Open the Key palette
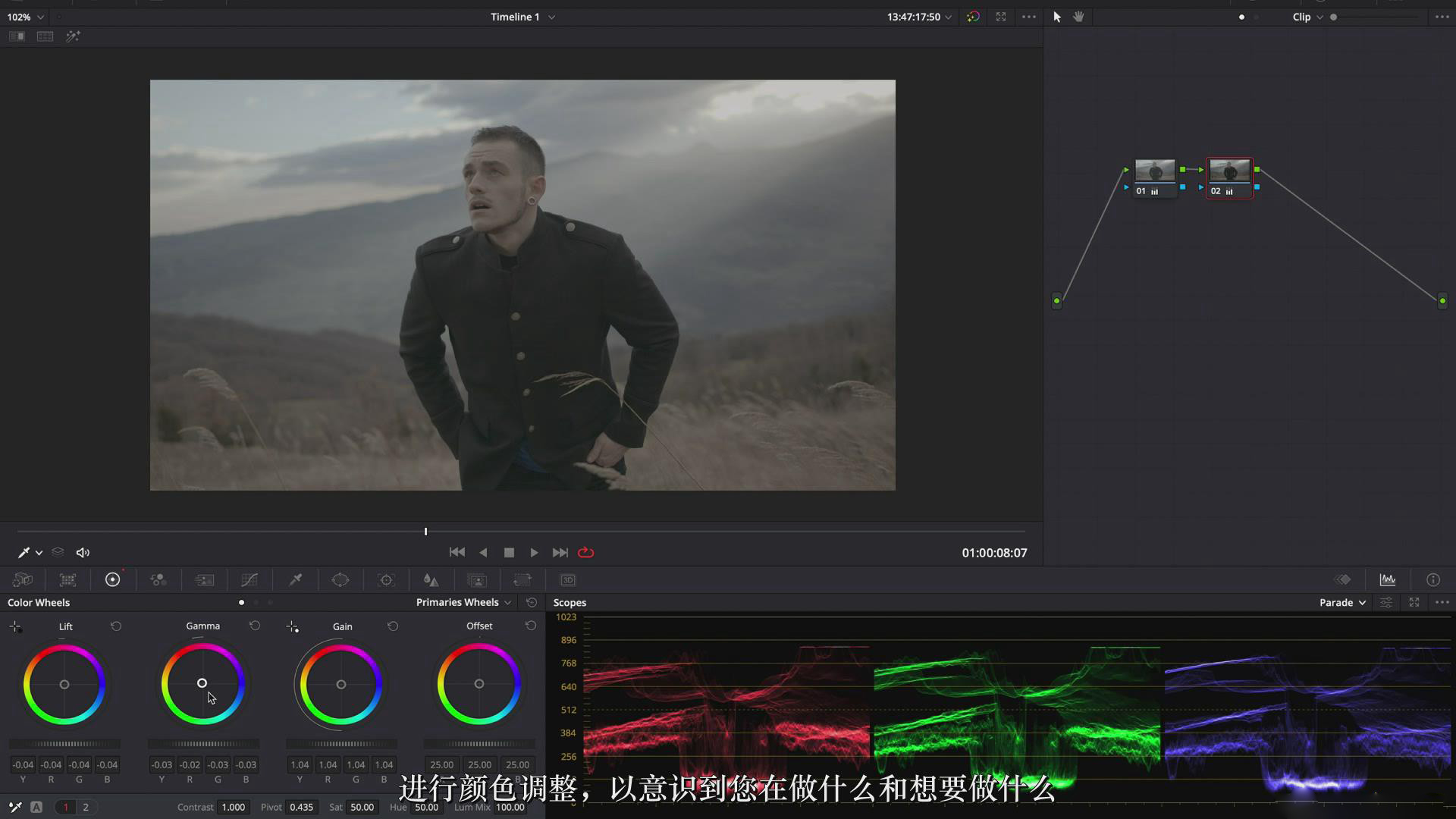Viewport: 1456px width, 819px height. coord(477,580)
